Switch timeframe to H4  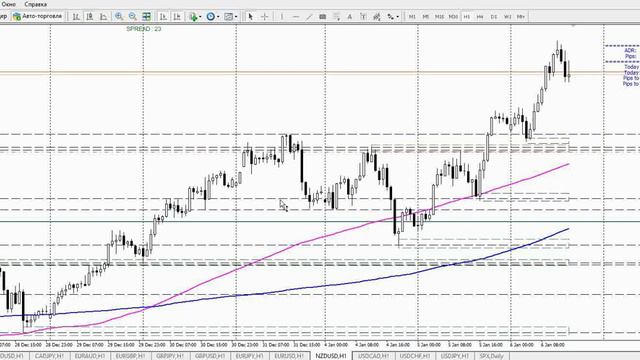coord(480,17)
